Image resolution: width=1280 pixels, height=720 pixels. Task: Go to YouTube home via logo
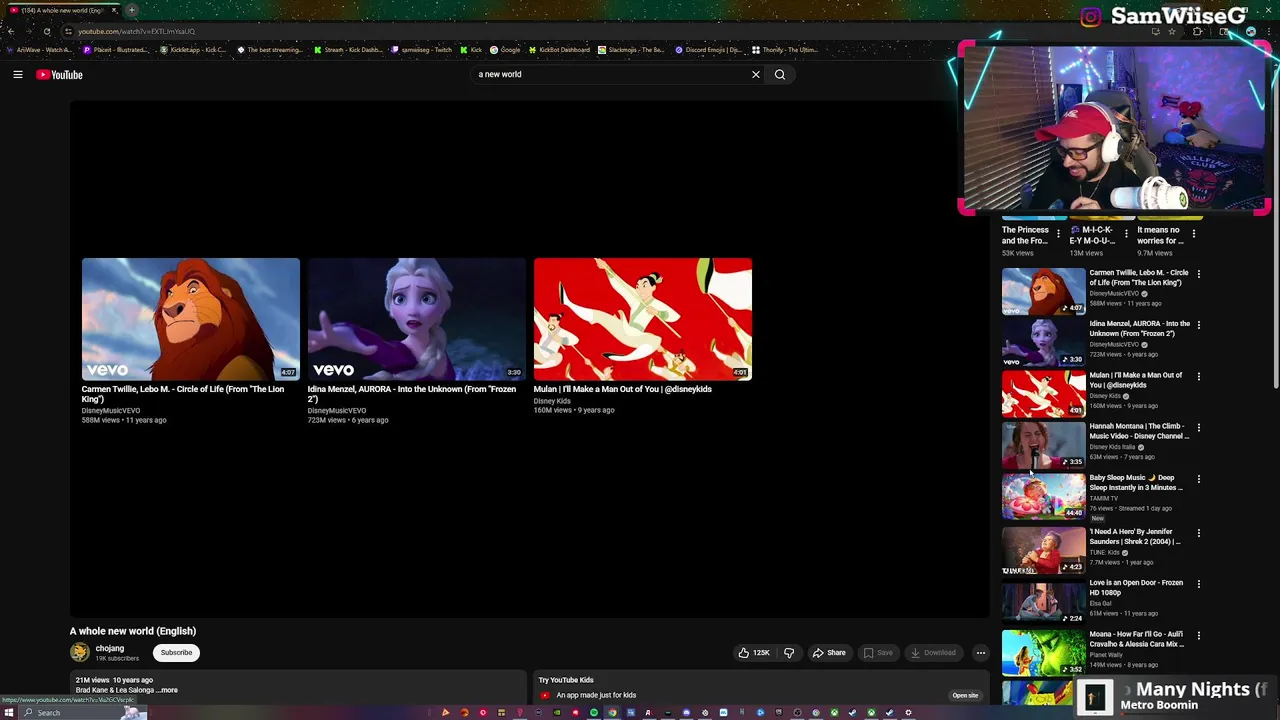click(59, 74)
